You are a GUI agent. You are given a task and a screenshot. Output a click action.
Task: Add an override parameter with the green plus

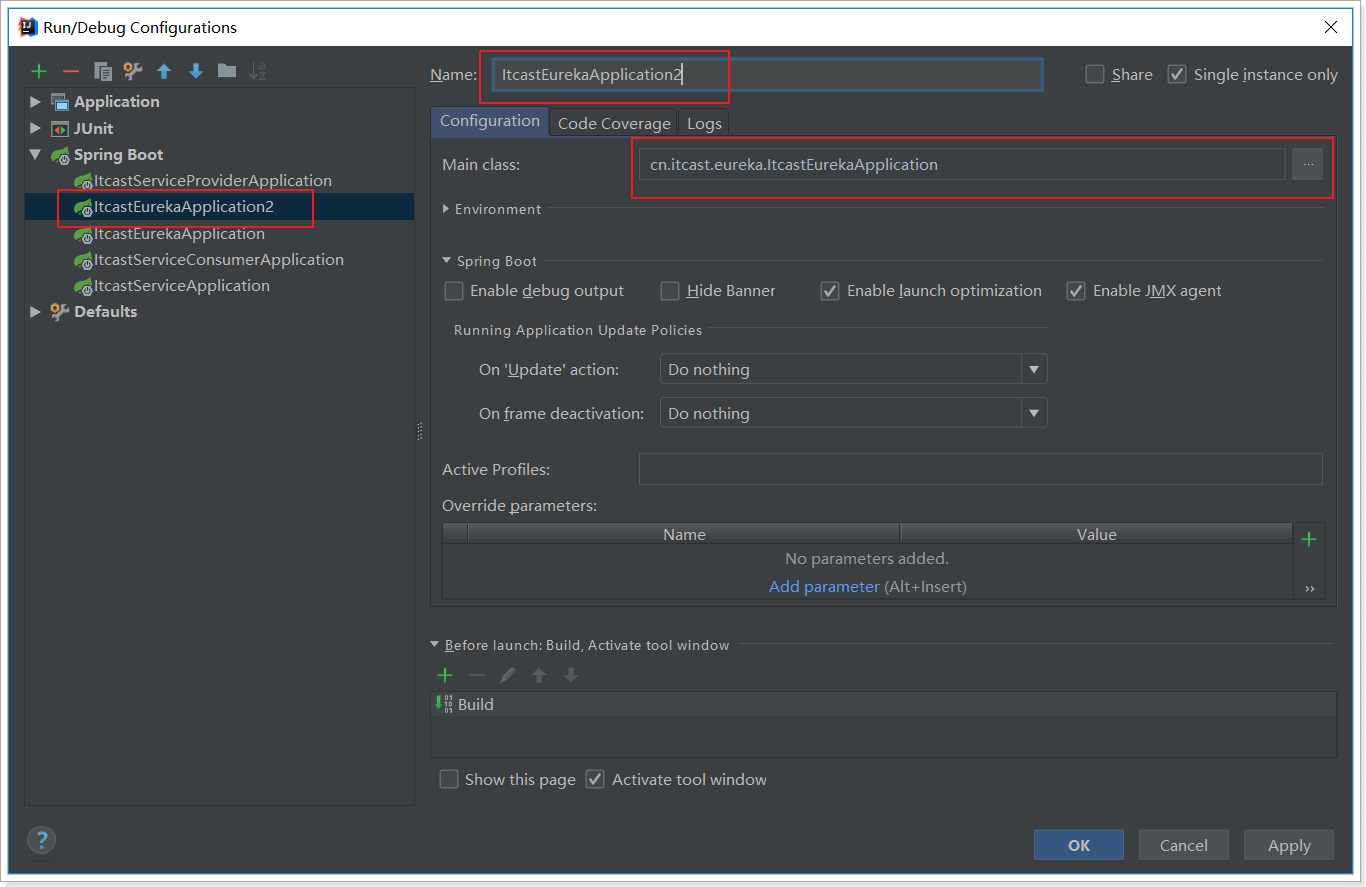coord(1309,539)
